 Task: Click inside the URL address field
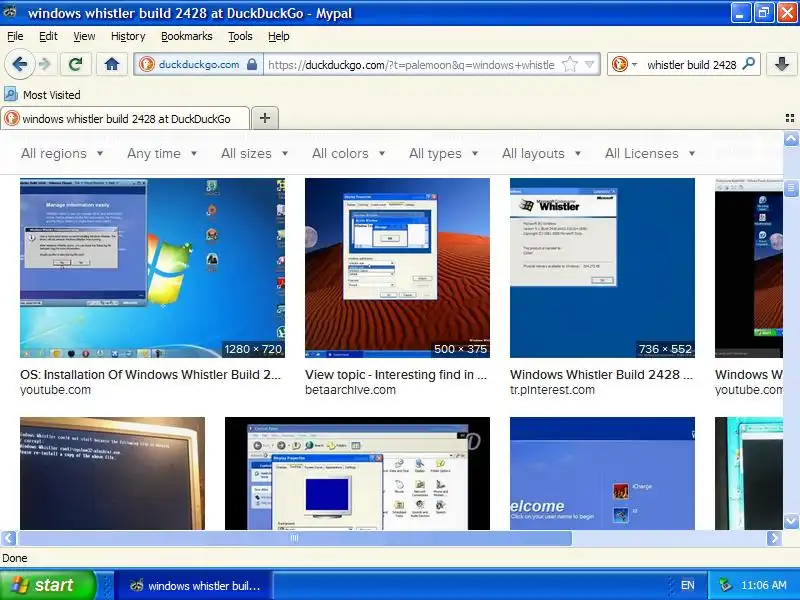coord(411,65)
